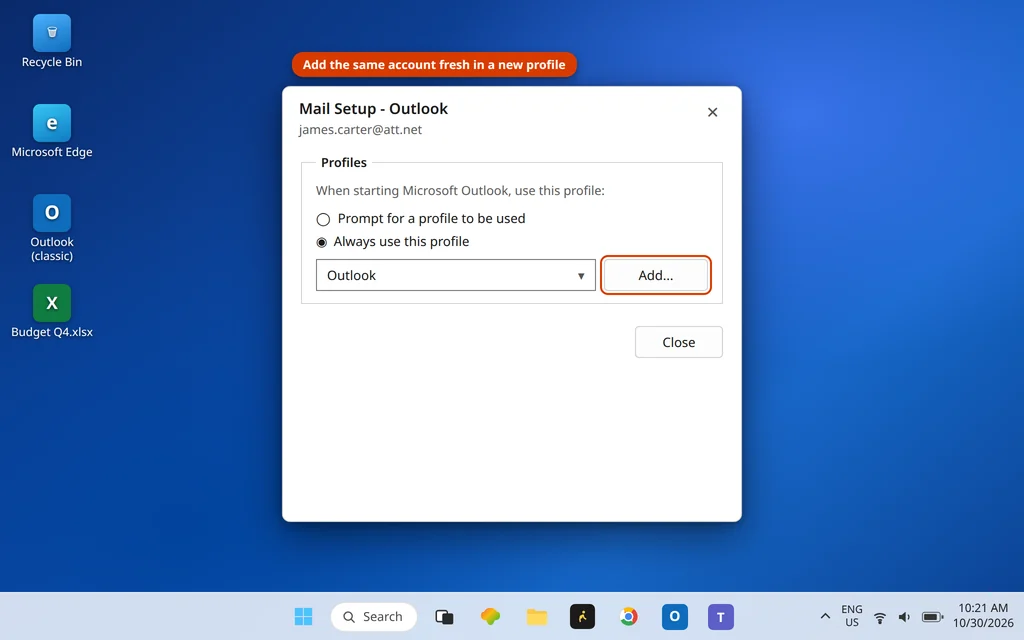Open the Budget Q4.xlsx desktop file
Viewport: 1024px width, 640px height.
(52, 312)
